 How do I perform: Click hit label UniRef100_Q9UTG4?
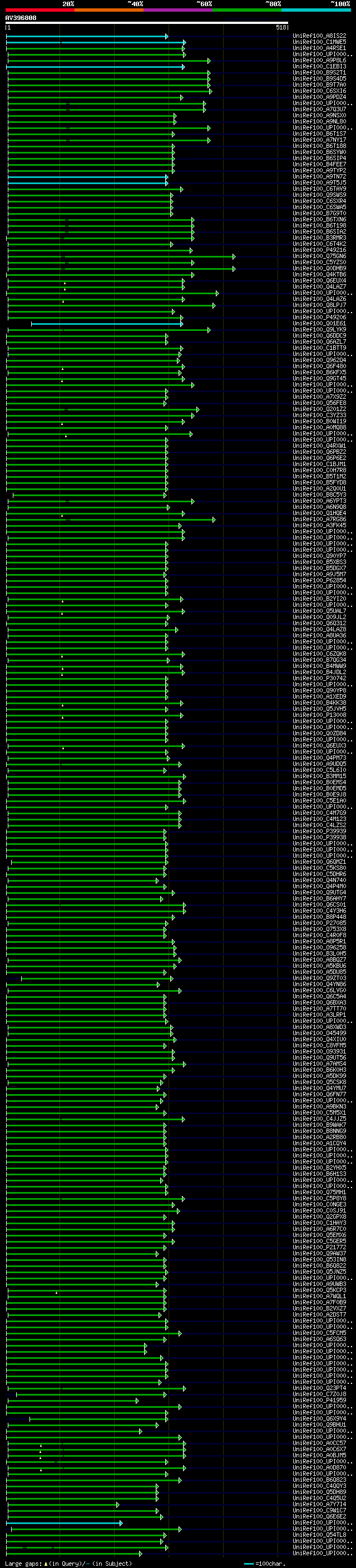coord(319,892)
